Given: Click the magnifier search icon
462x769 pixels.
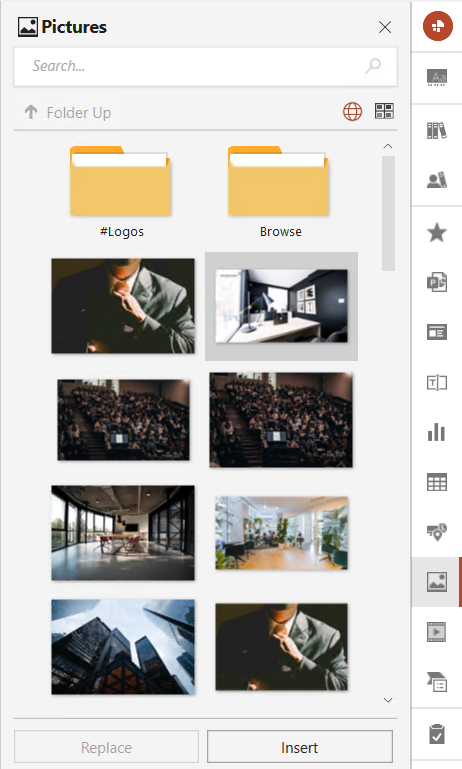Looking at the screenshot, I should point(373,66).
